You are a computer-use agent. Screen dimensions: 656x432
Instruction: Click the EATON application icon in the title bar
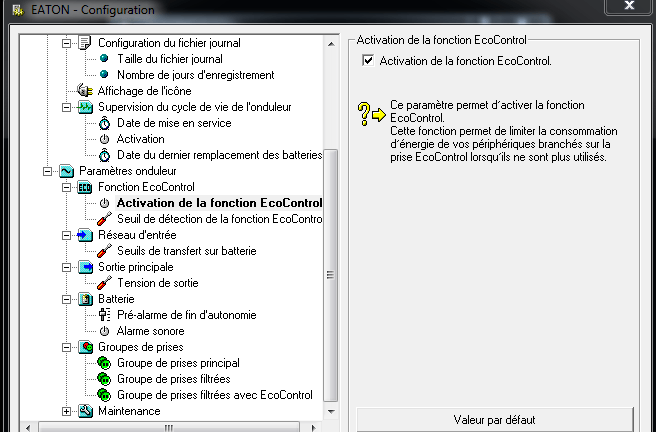click(18, 10)
